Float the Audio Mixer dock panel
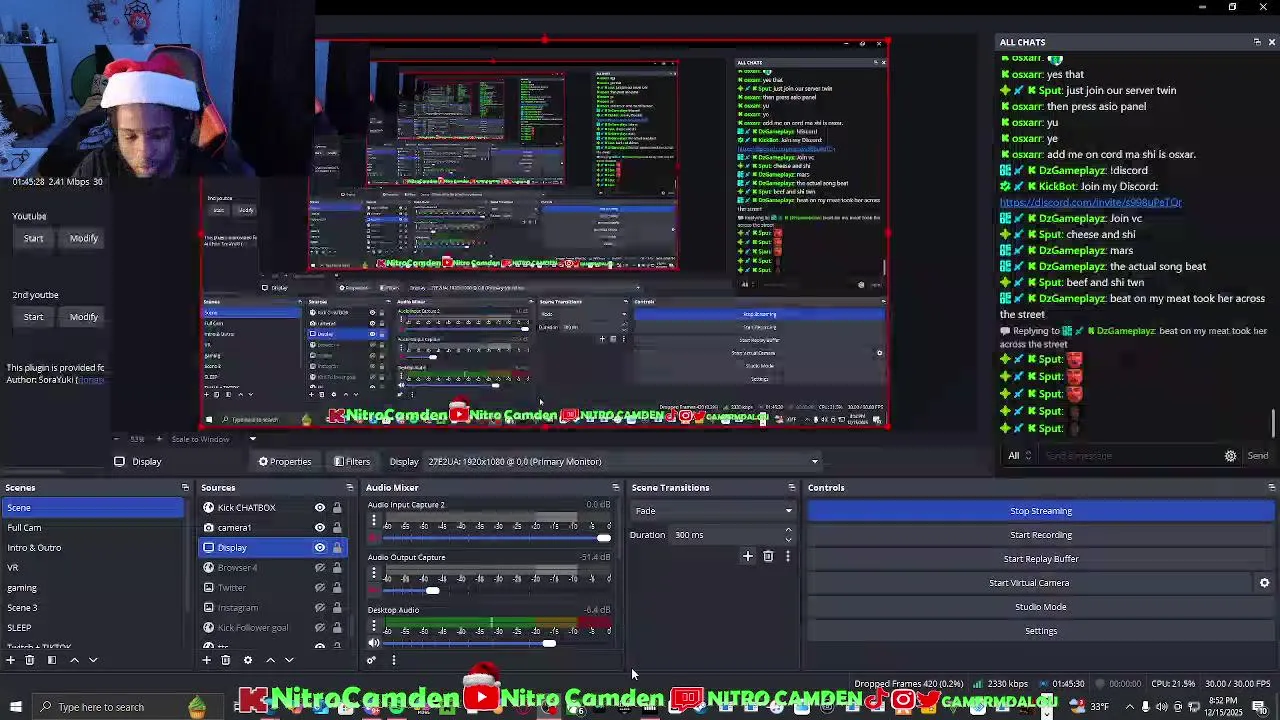 coord(616,488)
